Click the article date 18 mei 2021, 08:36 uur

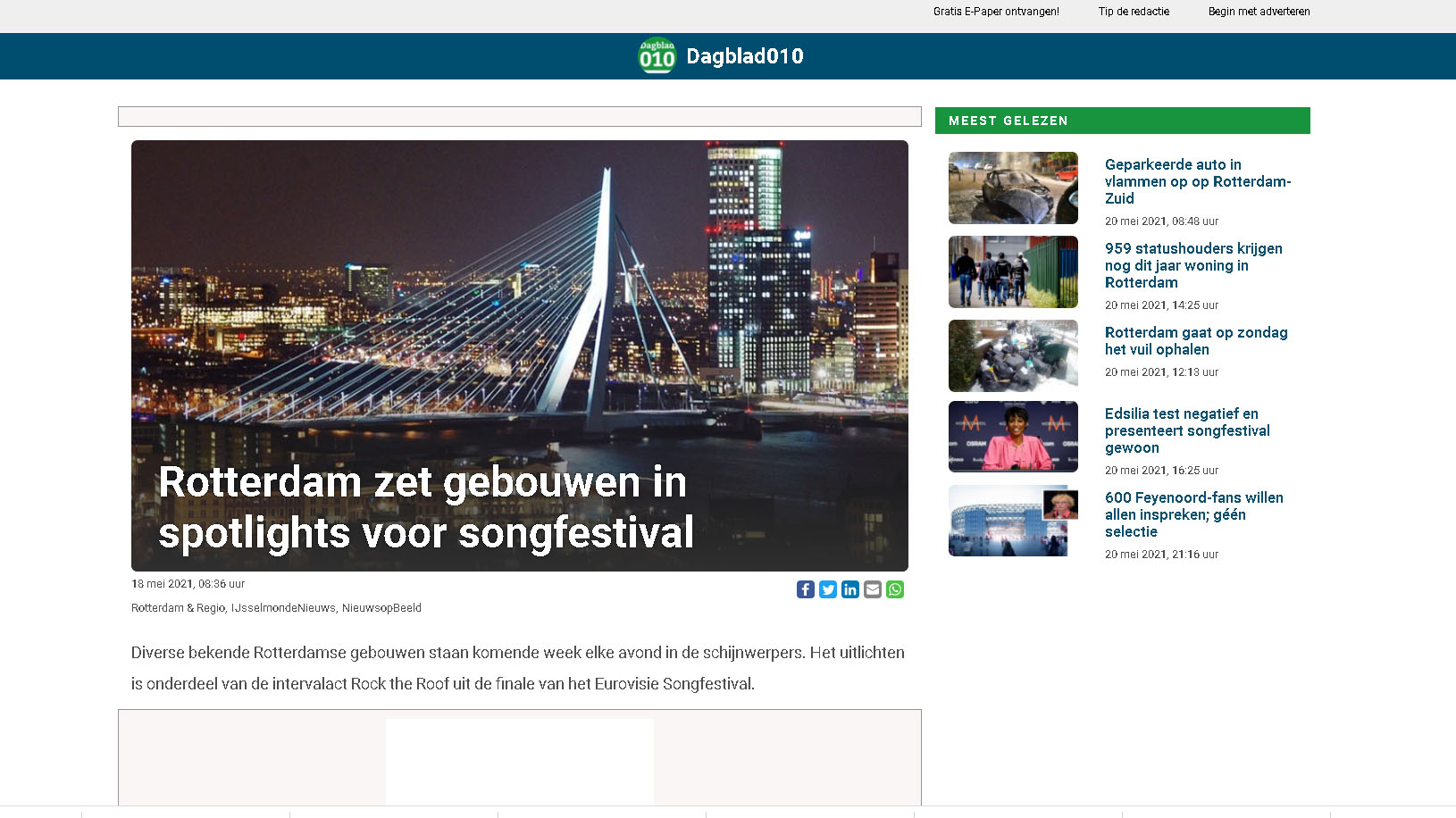188,584
